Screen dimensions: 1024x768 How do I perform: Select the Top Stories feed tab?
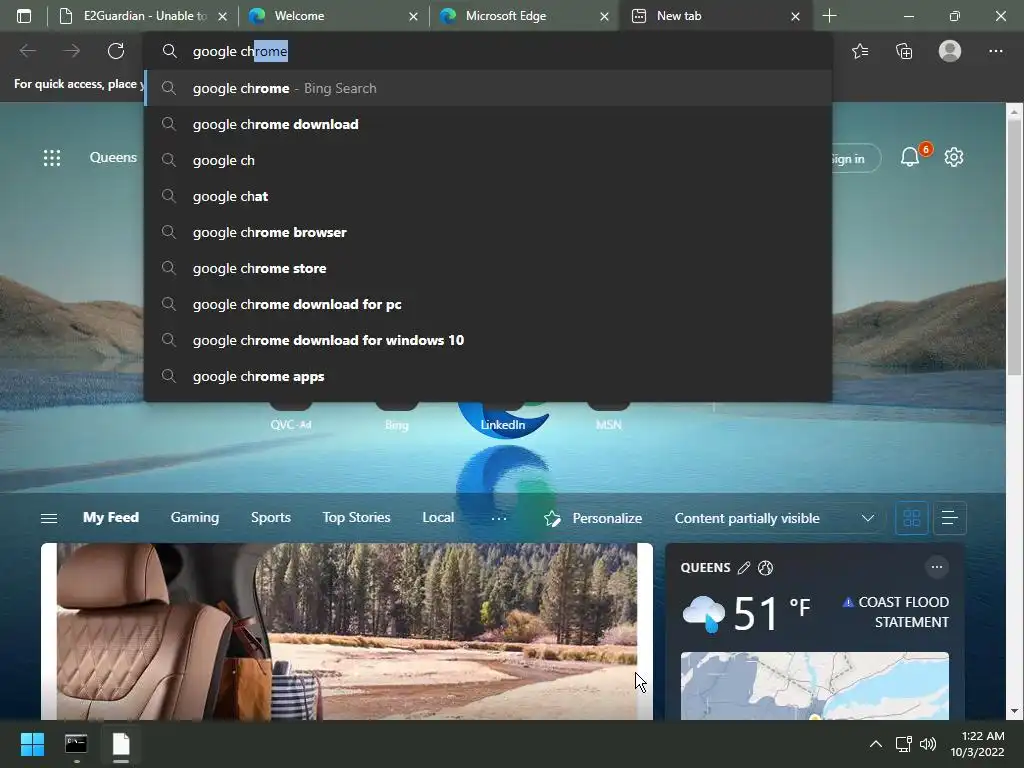[356, 517]
